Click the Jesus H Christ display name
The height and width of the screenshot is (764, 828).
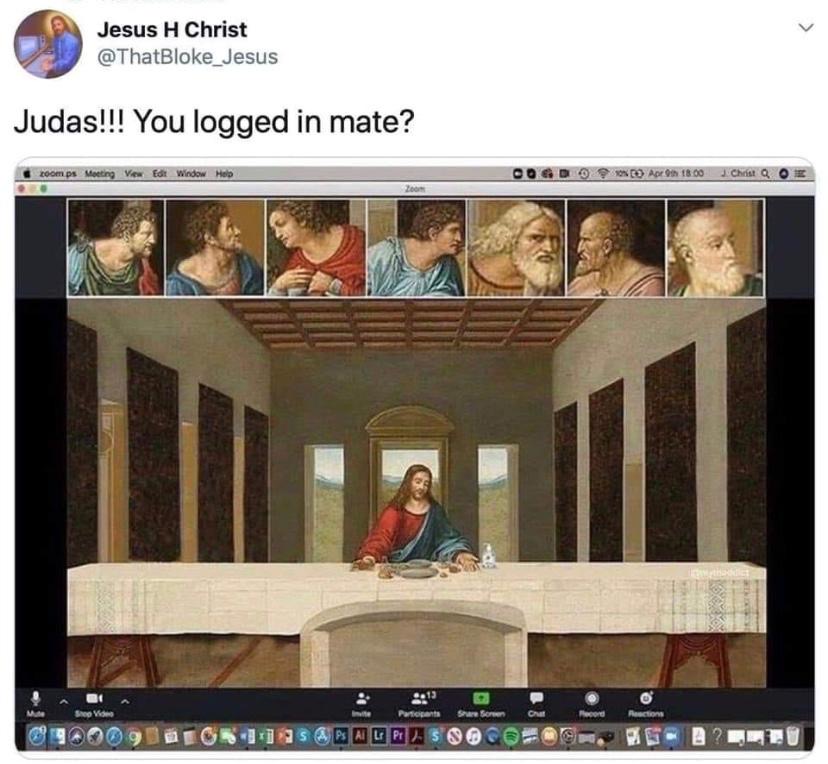tap(172, 30)
